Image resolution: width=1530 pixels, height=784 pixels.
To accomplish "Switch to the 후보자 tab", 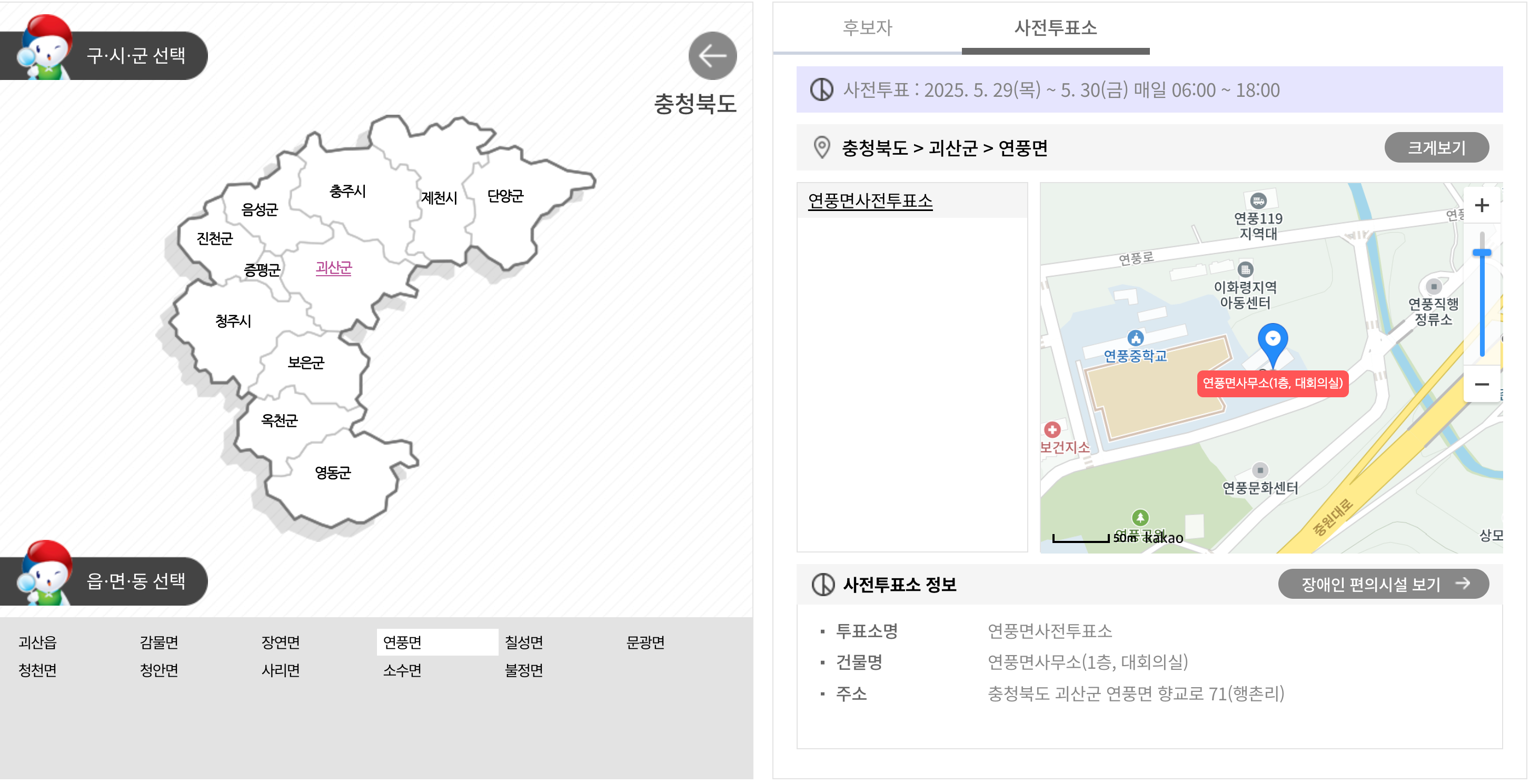I will [867, 28].
